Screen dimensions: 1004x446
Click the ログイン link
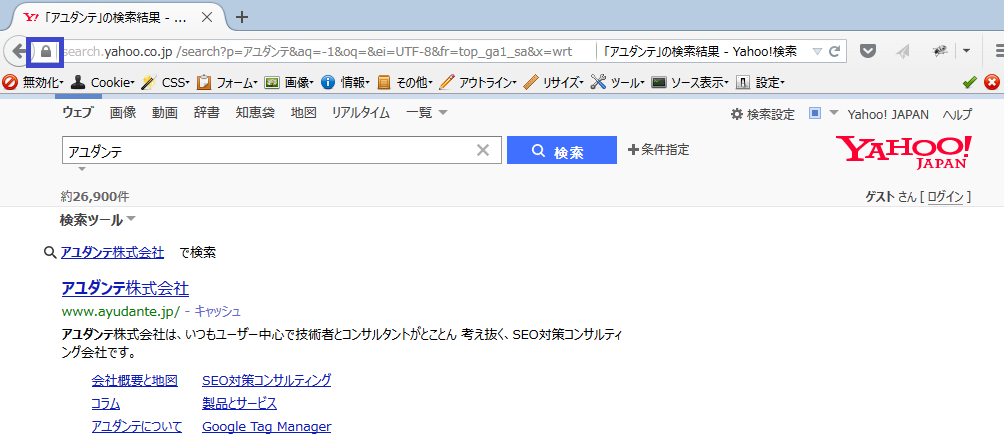coord(944,197)
